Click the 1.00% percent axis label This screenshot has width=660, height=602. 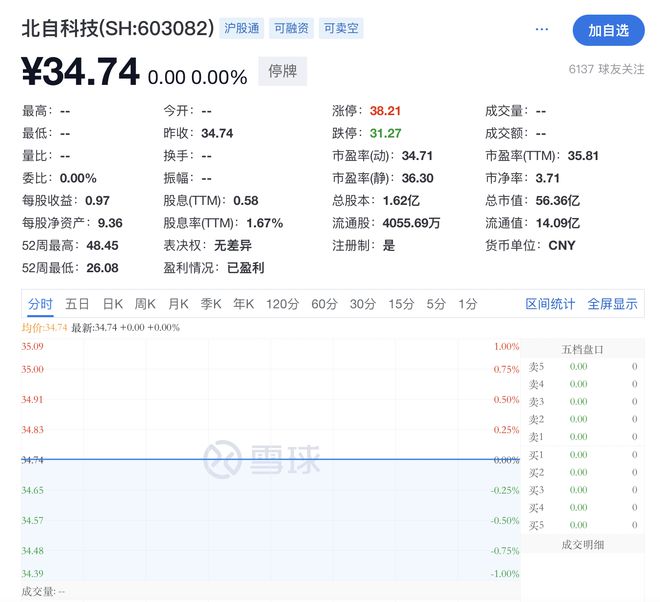pos(506,346)
